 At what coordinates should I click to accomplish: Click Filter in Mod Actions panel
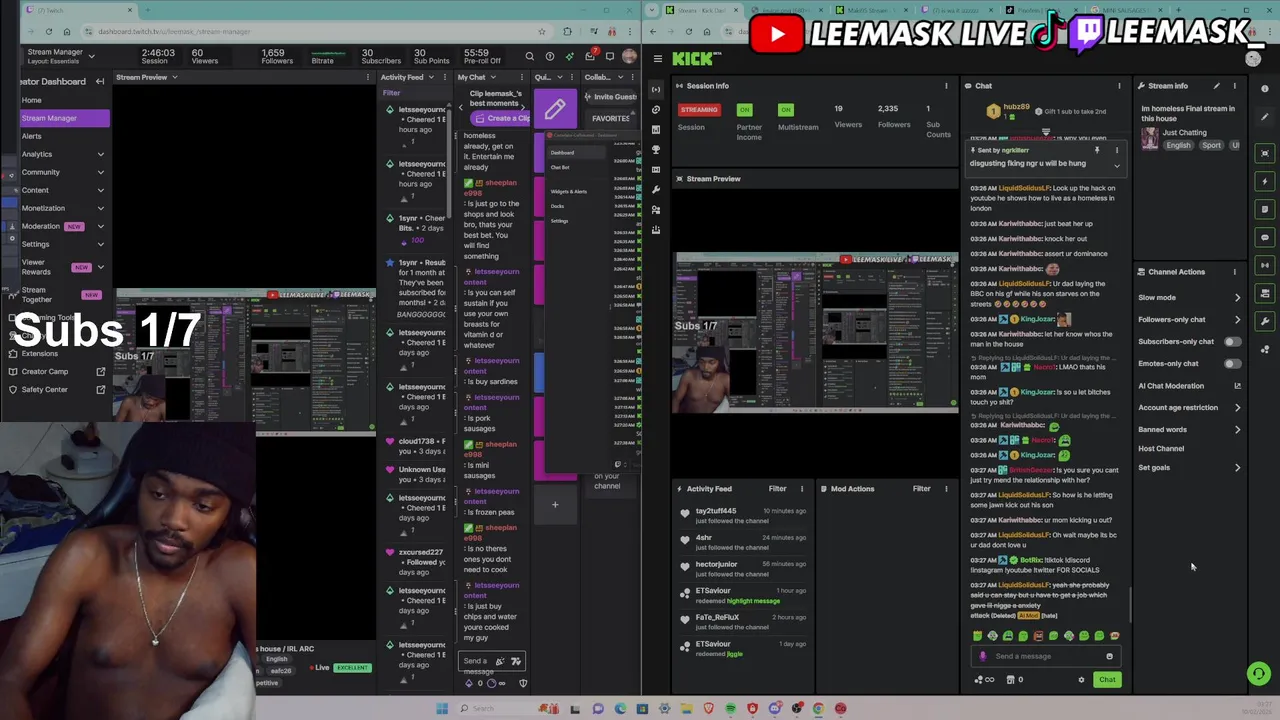(921, 489)
